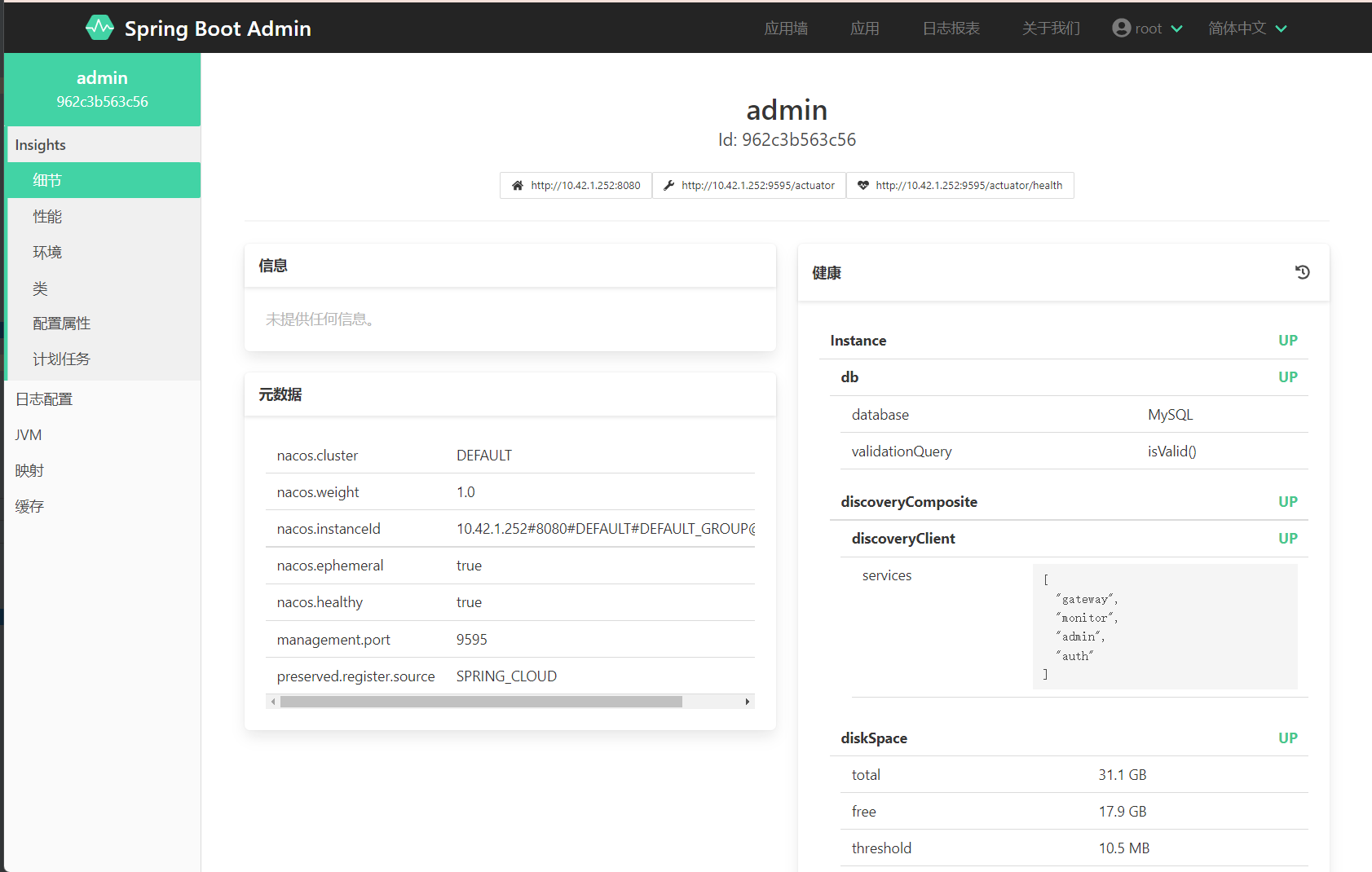Click the health history clock icon
Image resolution: width=1372 pixels, height=872 pixels.
pyautogui.click(x=1302, y=272)
